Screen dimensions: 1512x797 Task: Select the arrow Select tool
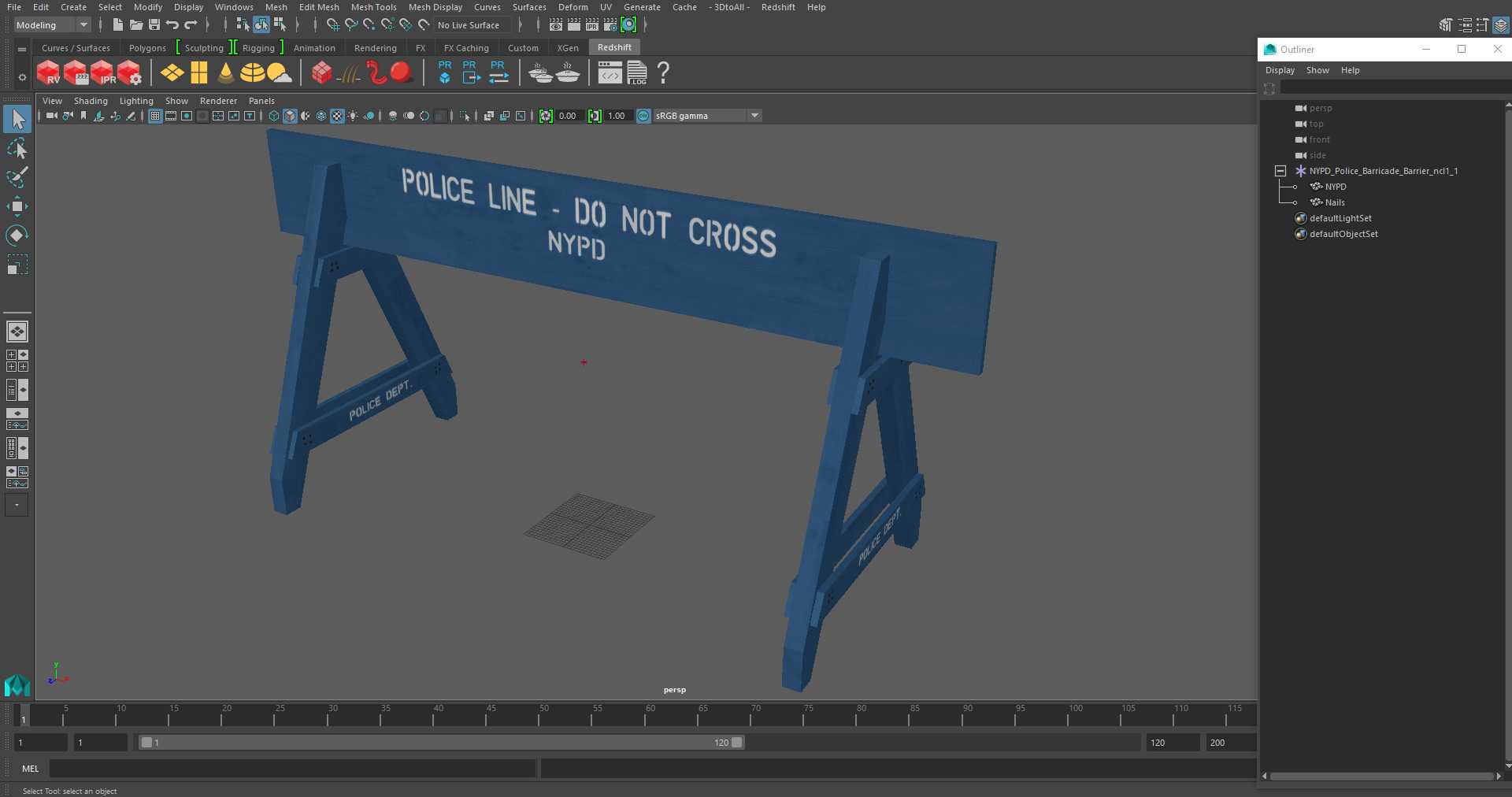[17, 120]
